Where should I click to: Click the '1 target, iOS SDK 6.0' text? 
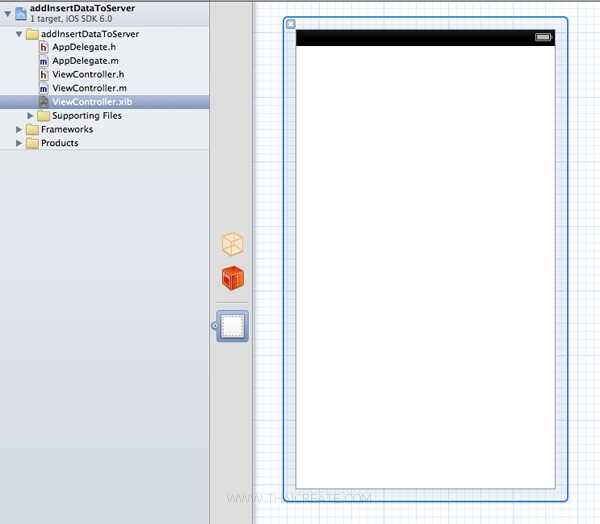[71, 19]
